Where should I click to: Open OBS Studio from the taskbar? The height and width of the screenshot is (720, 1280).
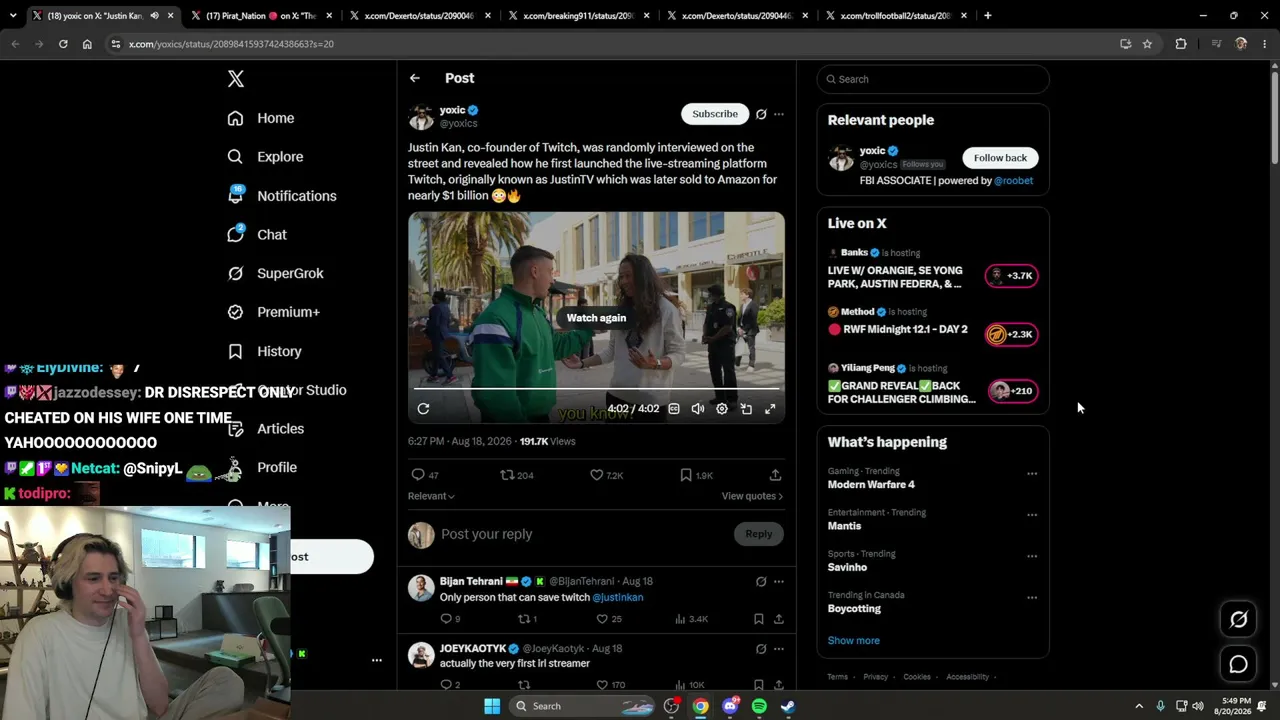tap(672, 706)
